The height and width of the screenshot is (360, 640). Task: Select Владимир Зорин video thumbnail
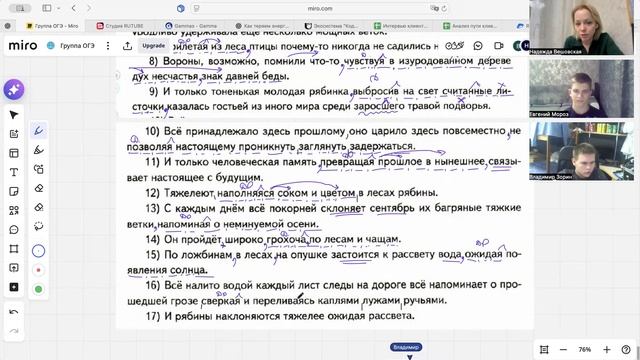(582, 151)
